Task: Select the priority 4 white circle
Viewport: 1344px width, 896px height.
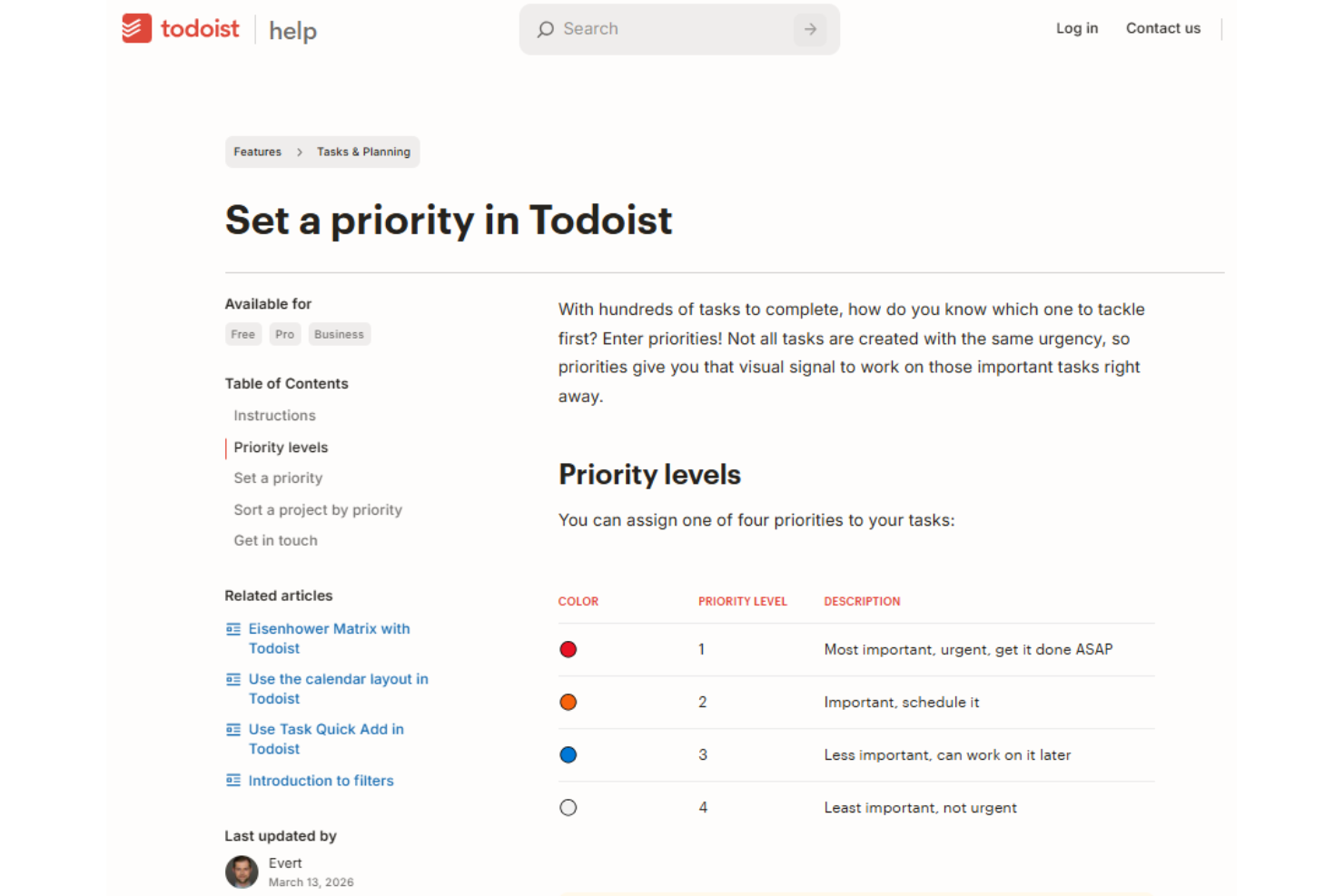Action: coord(568,807)
